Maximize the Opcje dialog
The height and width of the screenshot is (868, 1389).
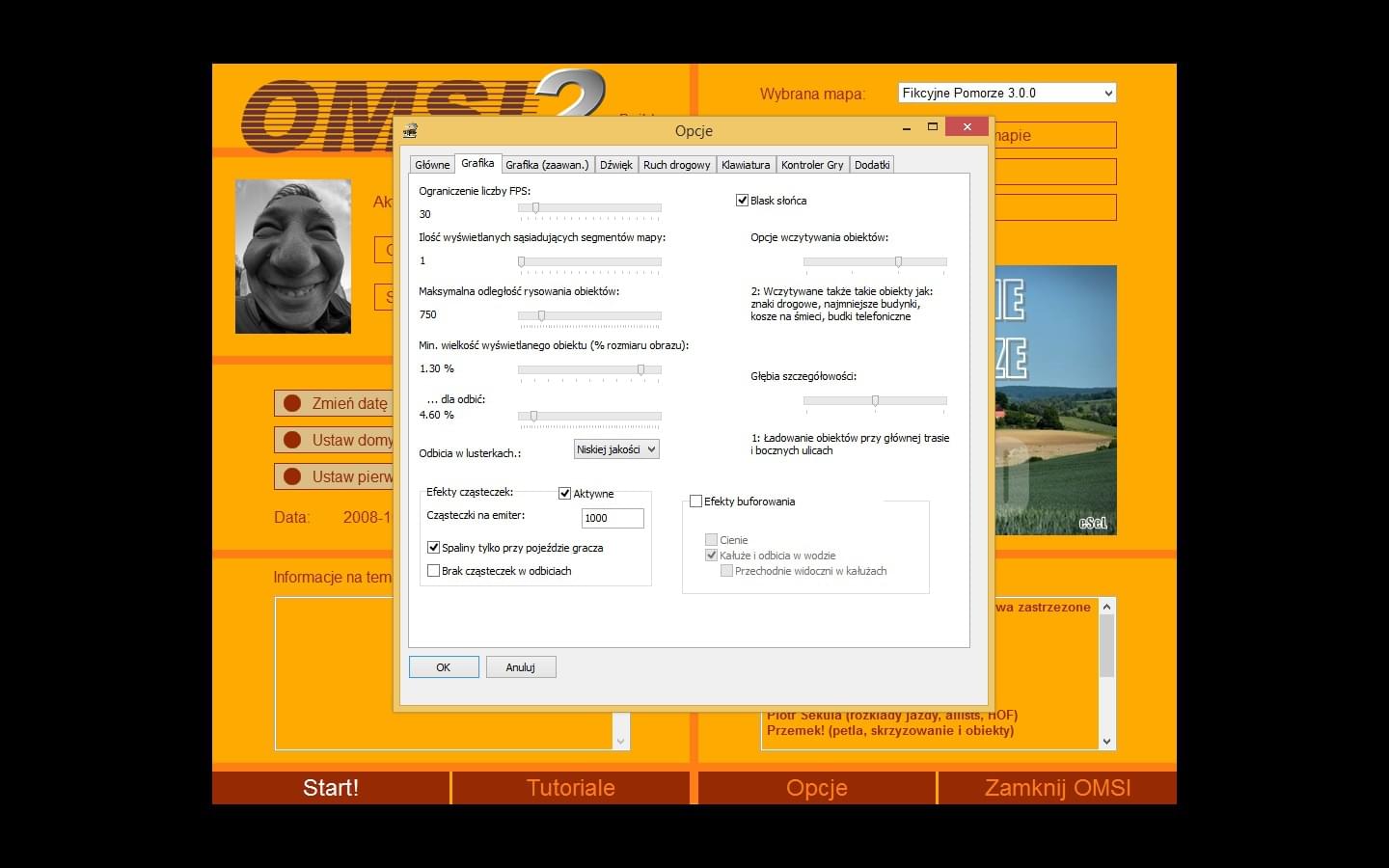click(x=933, y=126)
